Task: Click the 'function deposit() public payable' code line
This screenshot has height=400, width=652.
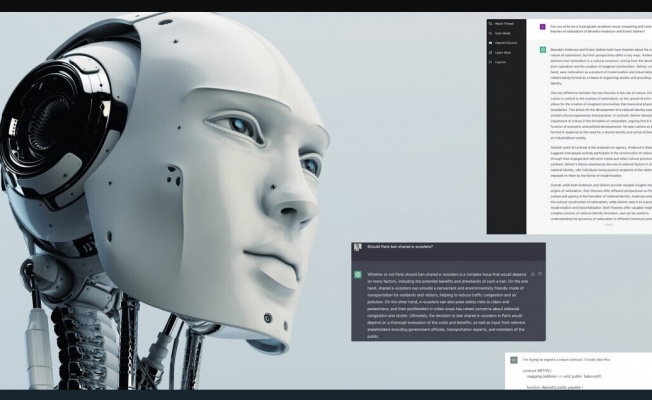Action: click(x=555, y=387)
